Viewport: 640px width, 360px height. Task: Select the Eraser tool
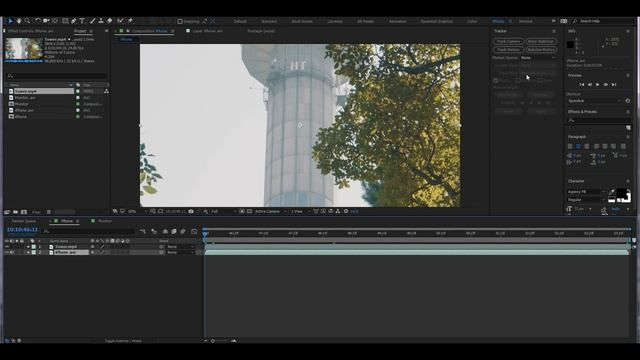pos(109,21)
